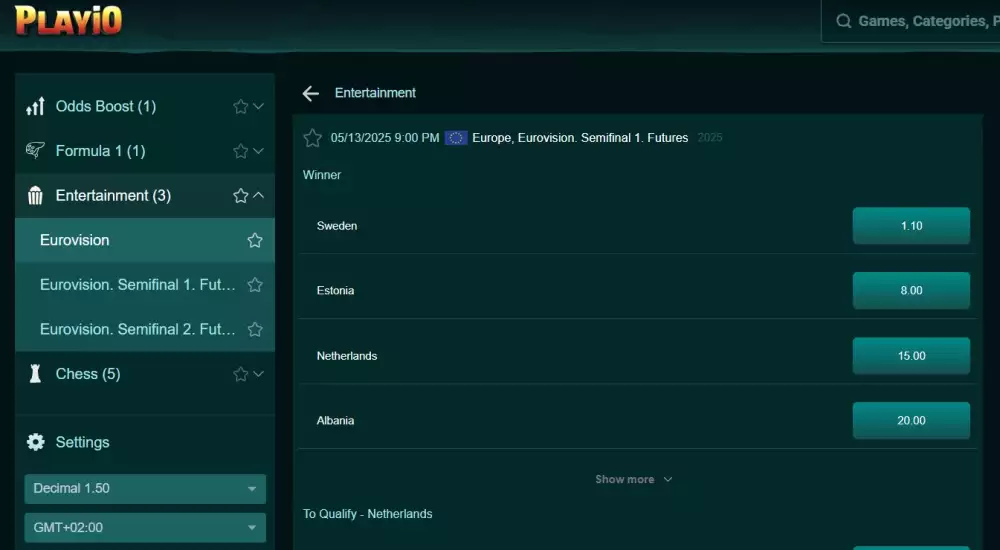The width and height of the screenshot is (1000, 550).
Task: Expand the Formula 1 category chevron
Action: click(x=258, y=151)
